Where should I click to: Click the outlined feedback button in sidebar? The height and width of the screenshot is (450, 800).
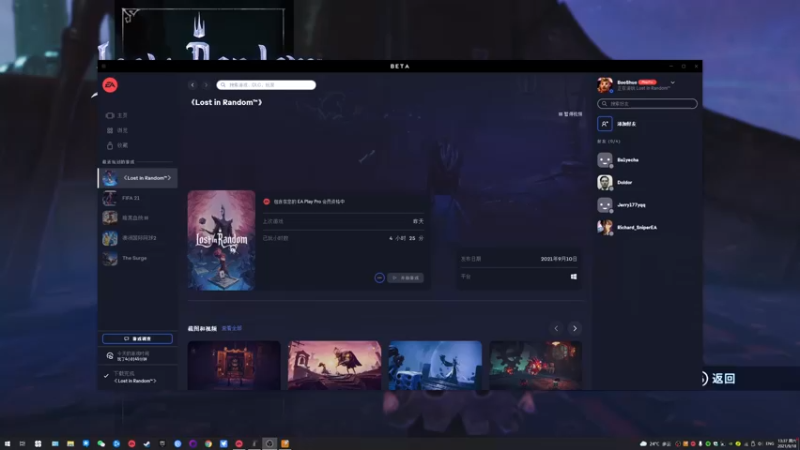(x=137, y=339)
